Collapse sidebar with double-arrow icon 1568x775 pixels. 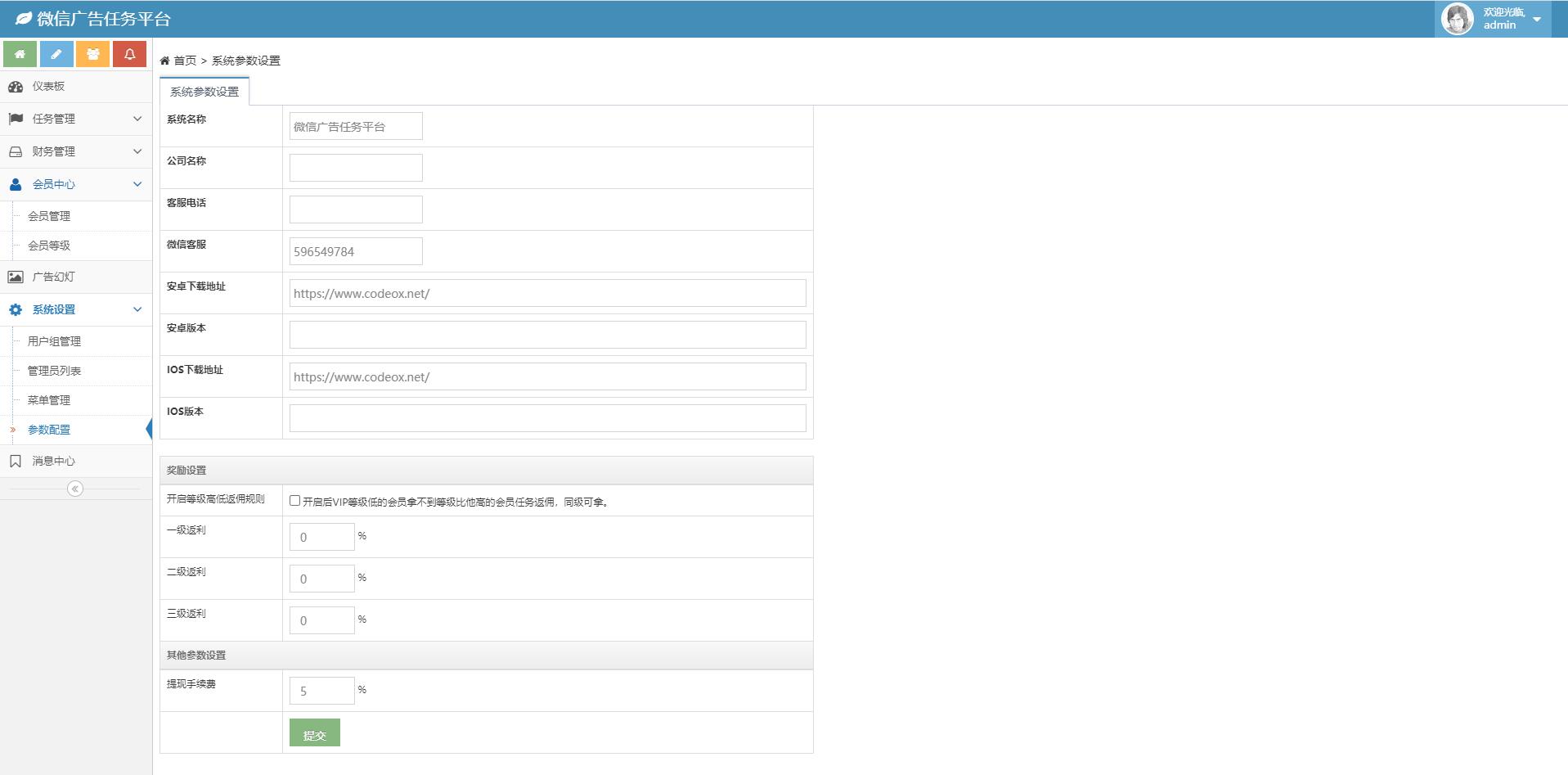75,489
